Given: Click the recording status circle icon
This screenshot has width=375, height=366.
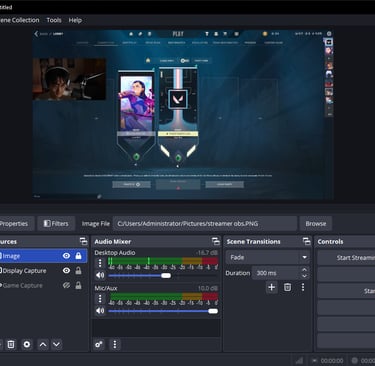Looking at the screenshot, I should point(355,360).
